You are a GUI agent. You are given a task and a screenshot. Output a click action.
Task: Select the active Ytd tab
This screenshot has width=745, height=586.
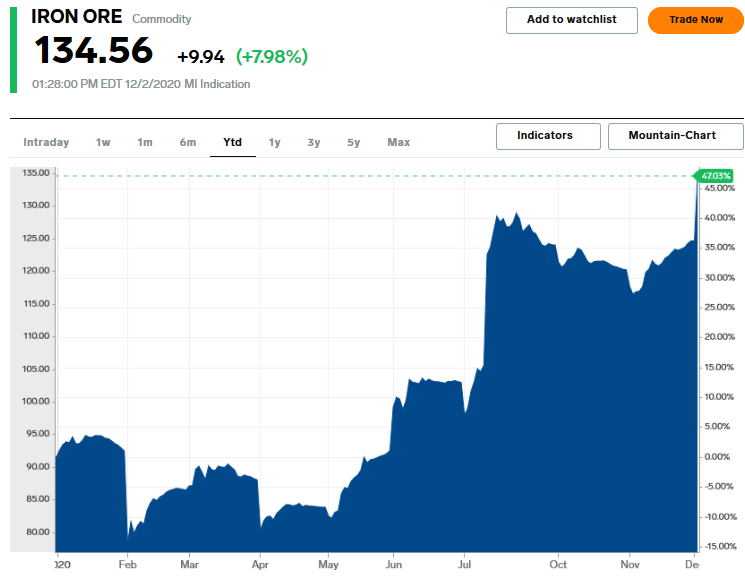click(x=232, y=142)
